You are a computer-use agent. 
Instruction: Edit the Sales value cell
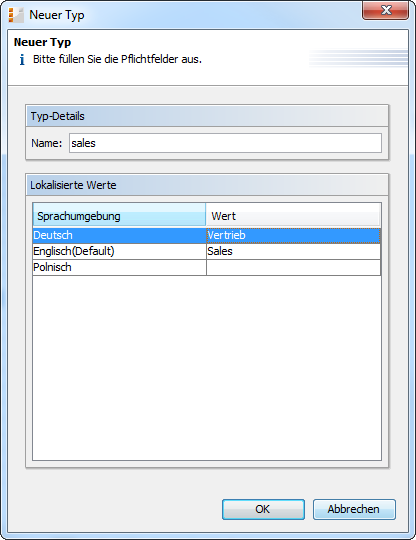(x=293, y=251)
